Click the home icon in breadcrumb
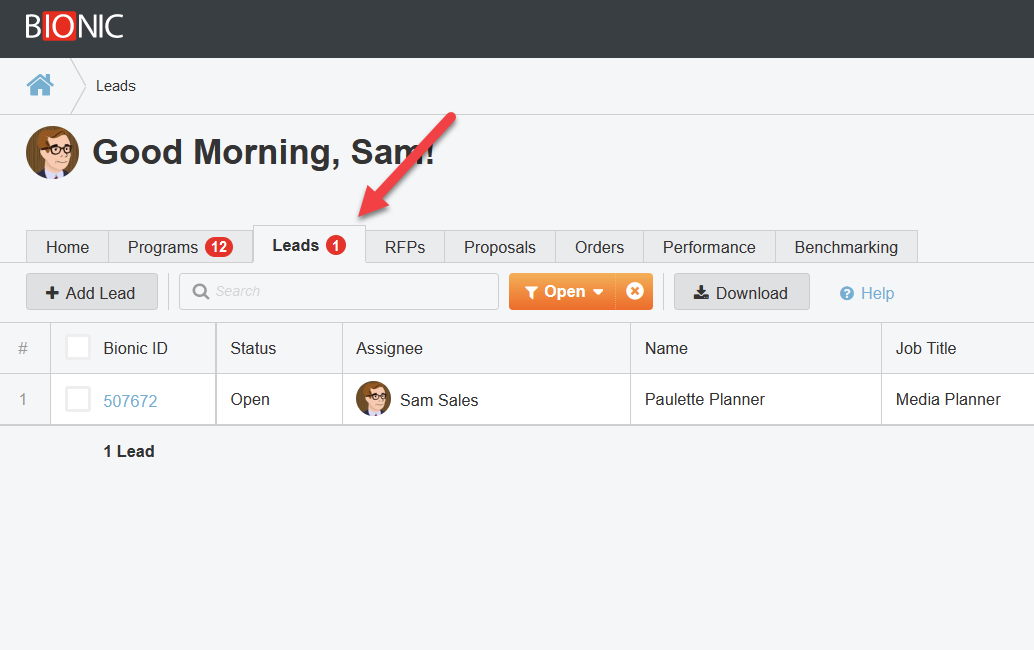This screenshot has width=1034, height=650. pyautogui.click(x=40, y=85)
